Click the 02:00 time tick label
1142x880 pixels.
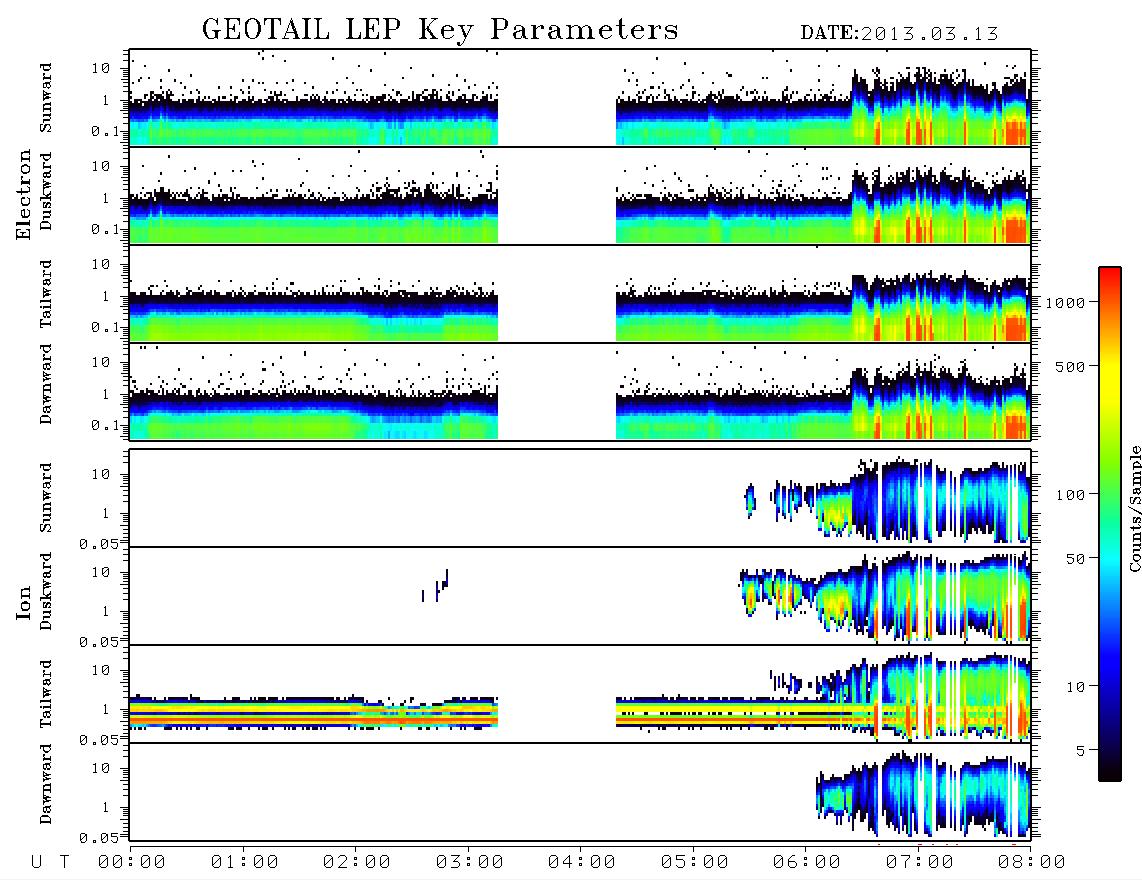[x=357, y=862]
